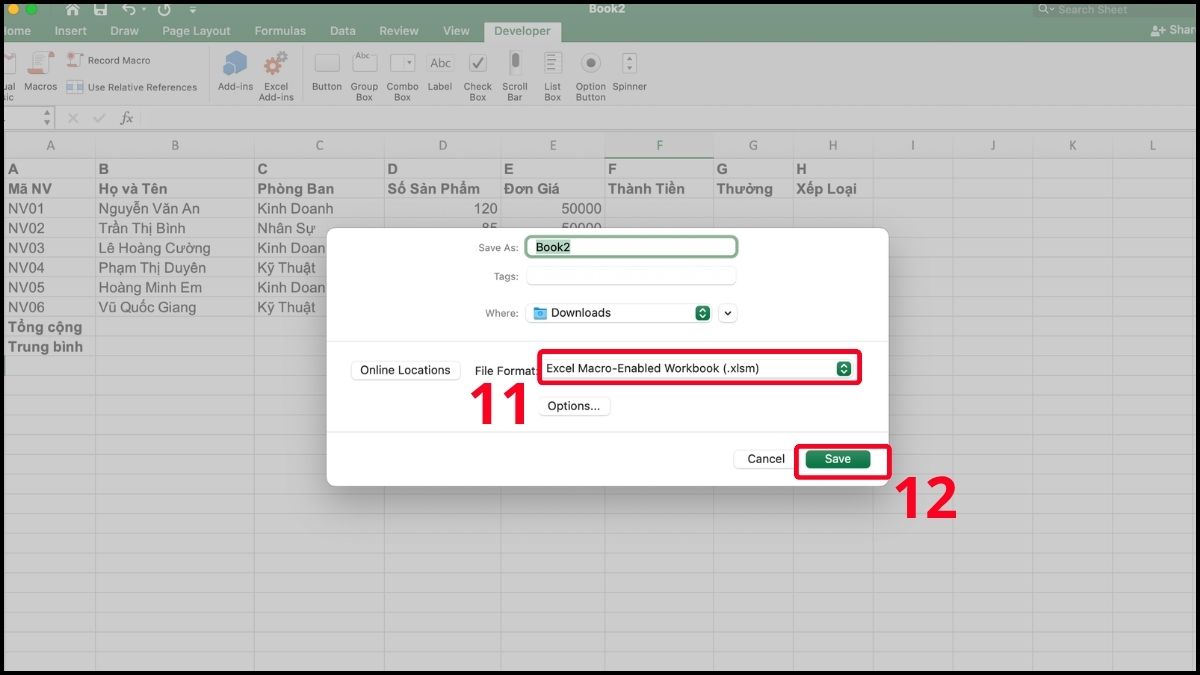Viewport: 1200px width, 675px height.
Task: Select the Thưởng header cell
Action: (753, 189)
